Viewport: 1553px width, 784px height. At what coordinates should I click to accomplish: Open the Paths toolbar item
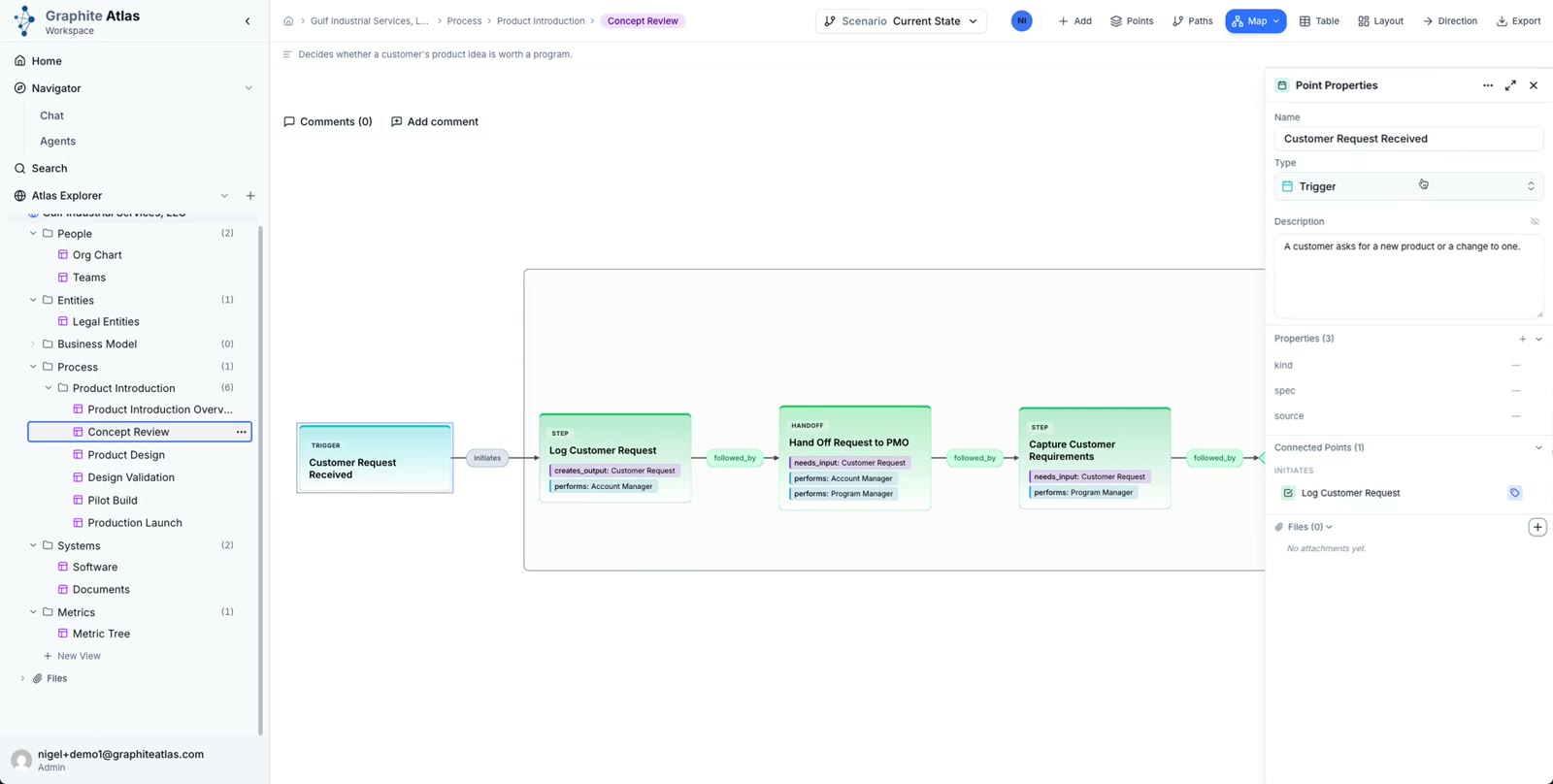(x=1192, y=20)
